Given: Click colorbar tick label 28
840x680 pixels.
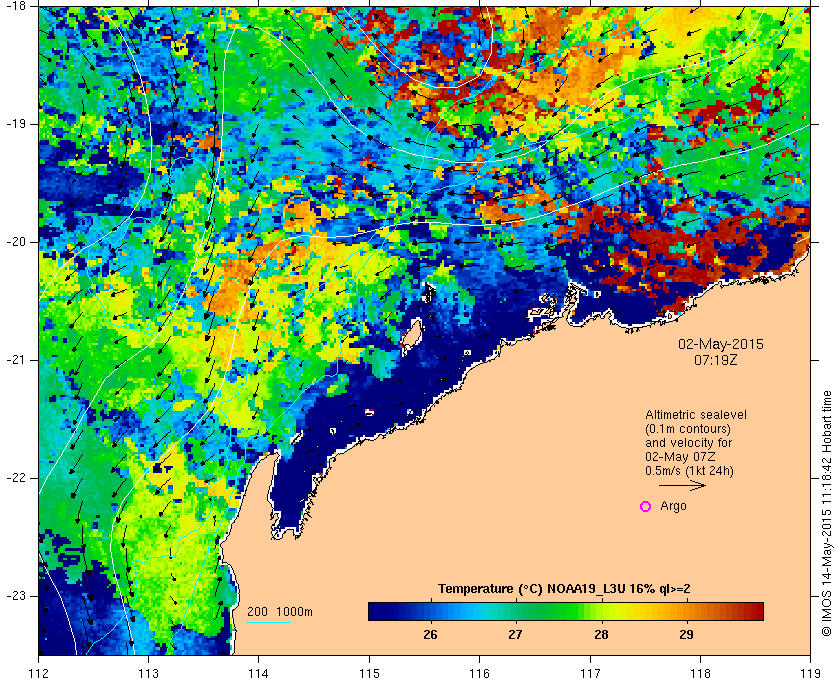Looking at the screenshot, I should [601, 635].
